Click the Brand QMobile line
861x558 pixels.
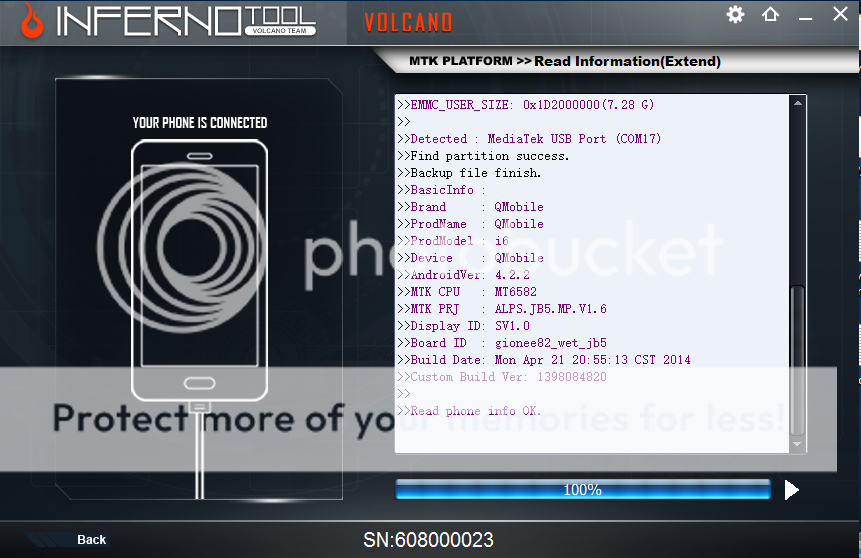pyautogui.click(x=471, y=207)
